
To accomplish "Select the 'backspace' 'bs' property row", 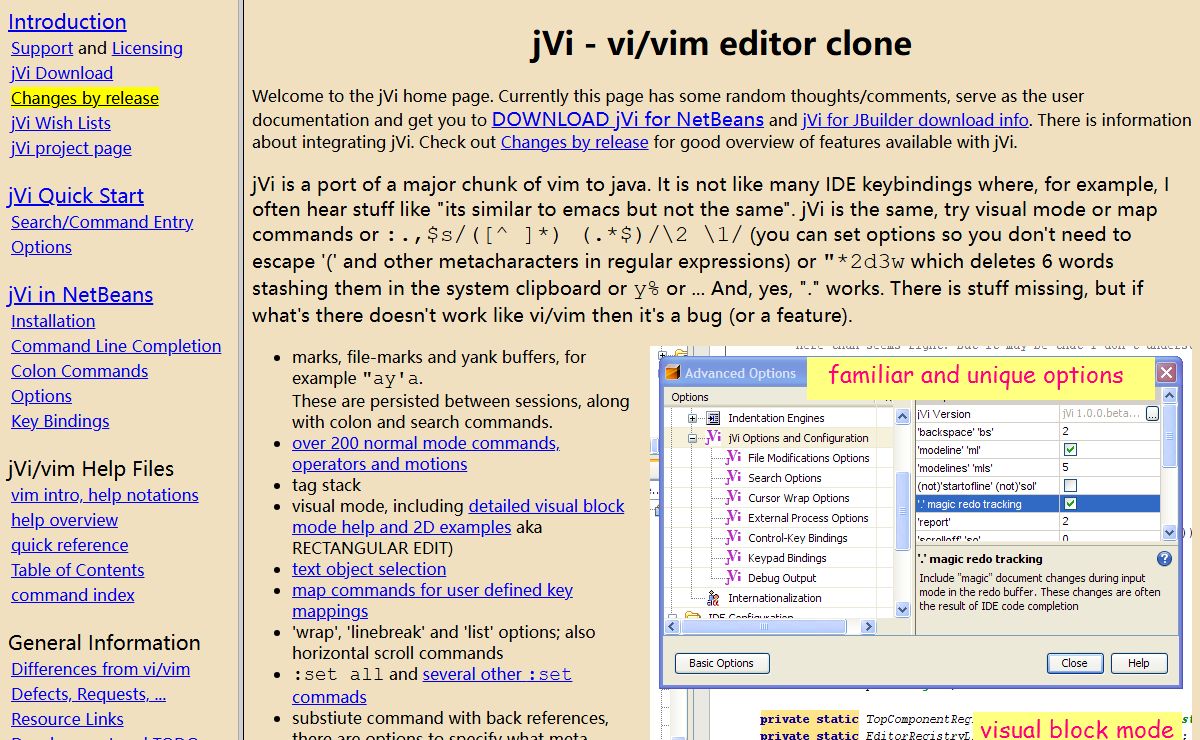I will (x=1038, y=432).
